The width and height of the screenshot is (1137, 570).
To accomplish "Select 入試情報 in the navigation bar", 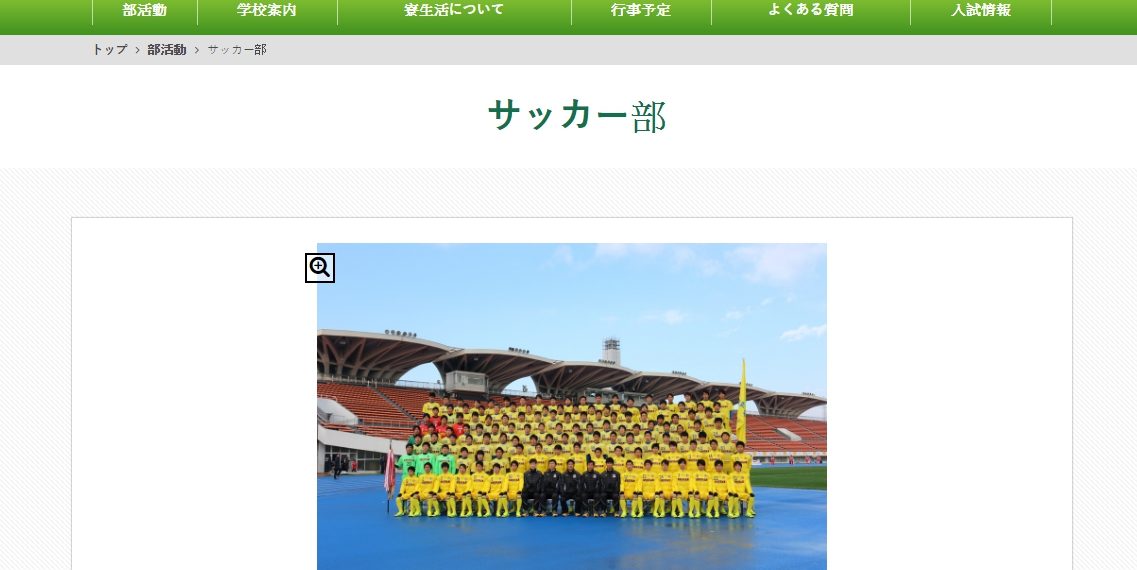I will click(981, 10).
